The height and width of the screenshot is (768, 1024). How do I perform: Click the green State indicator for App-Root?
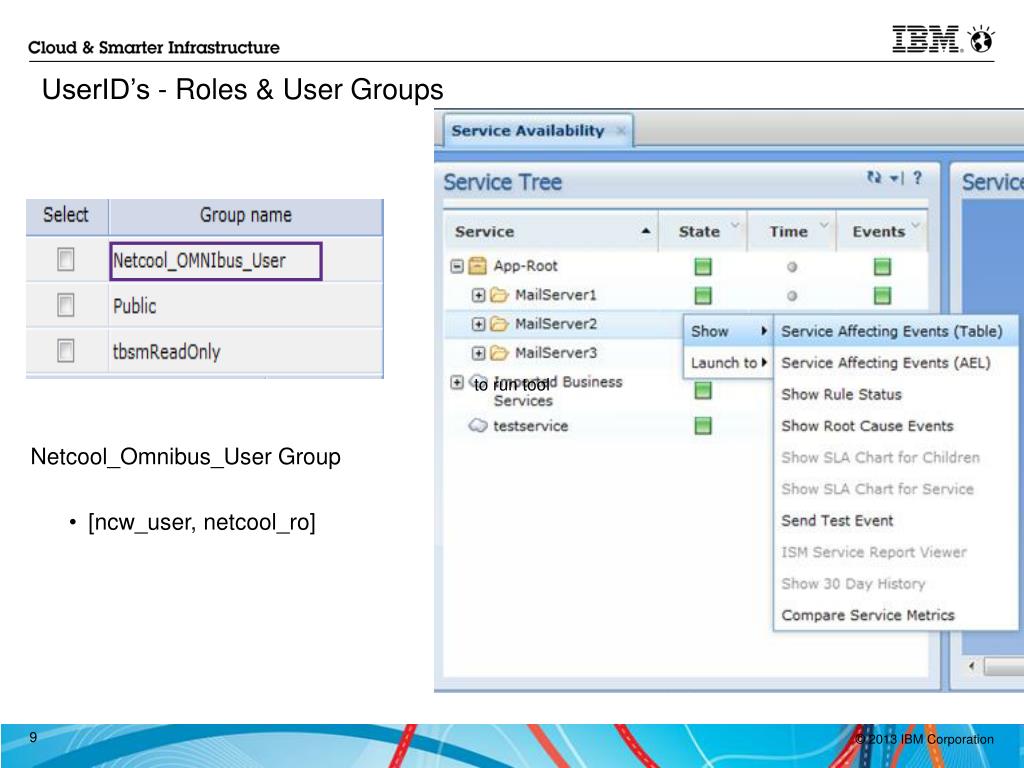703,267
